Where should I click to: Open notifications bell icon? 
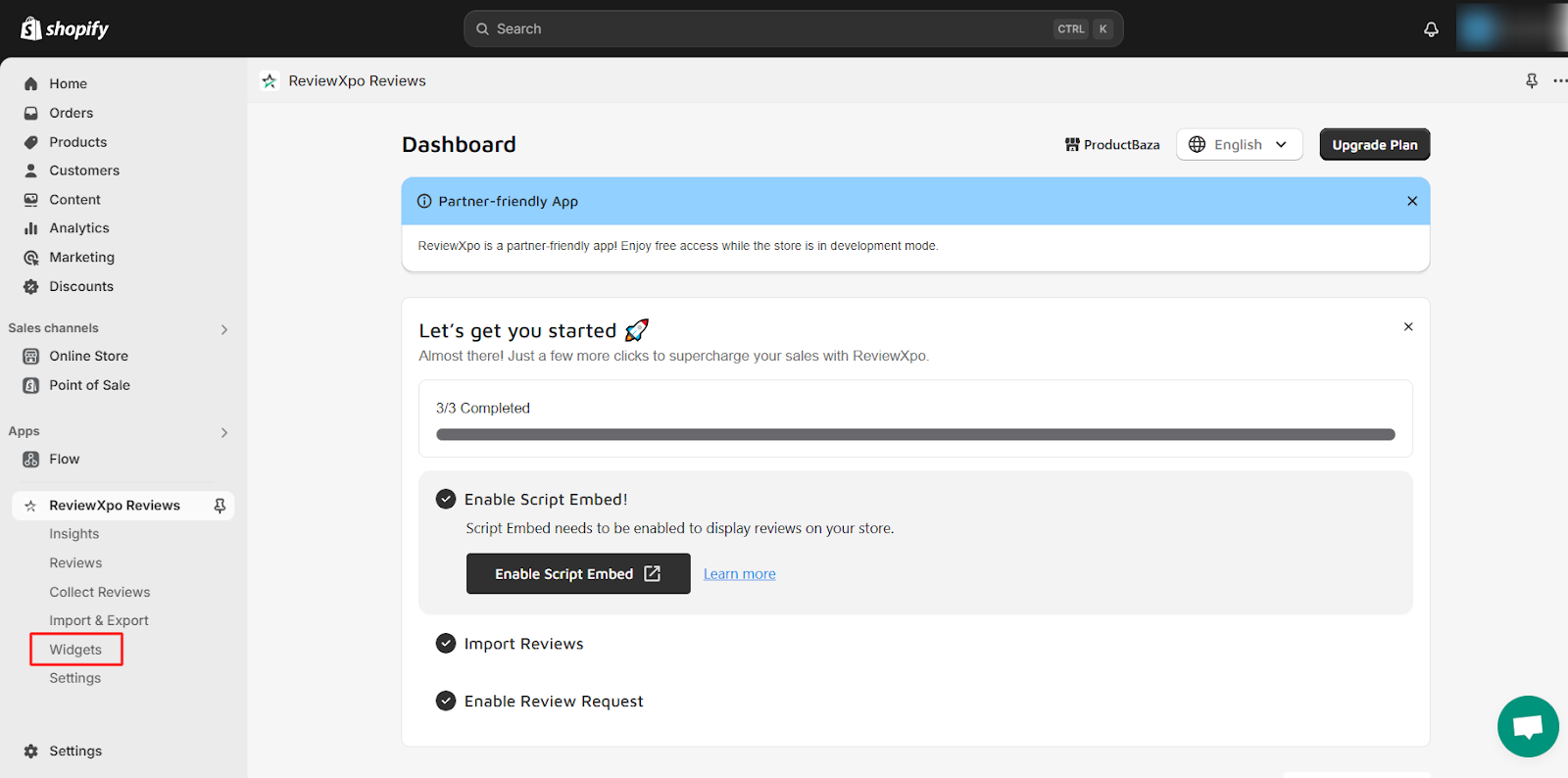1431,29
